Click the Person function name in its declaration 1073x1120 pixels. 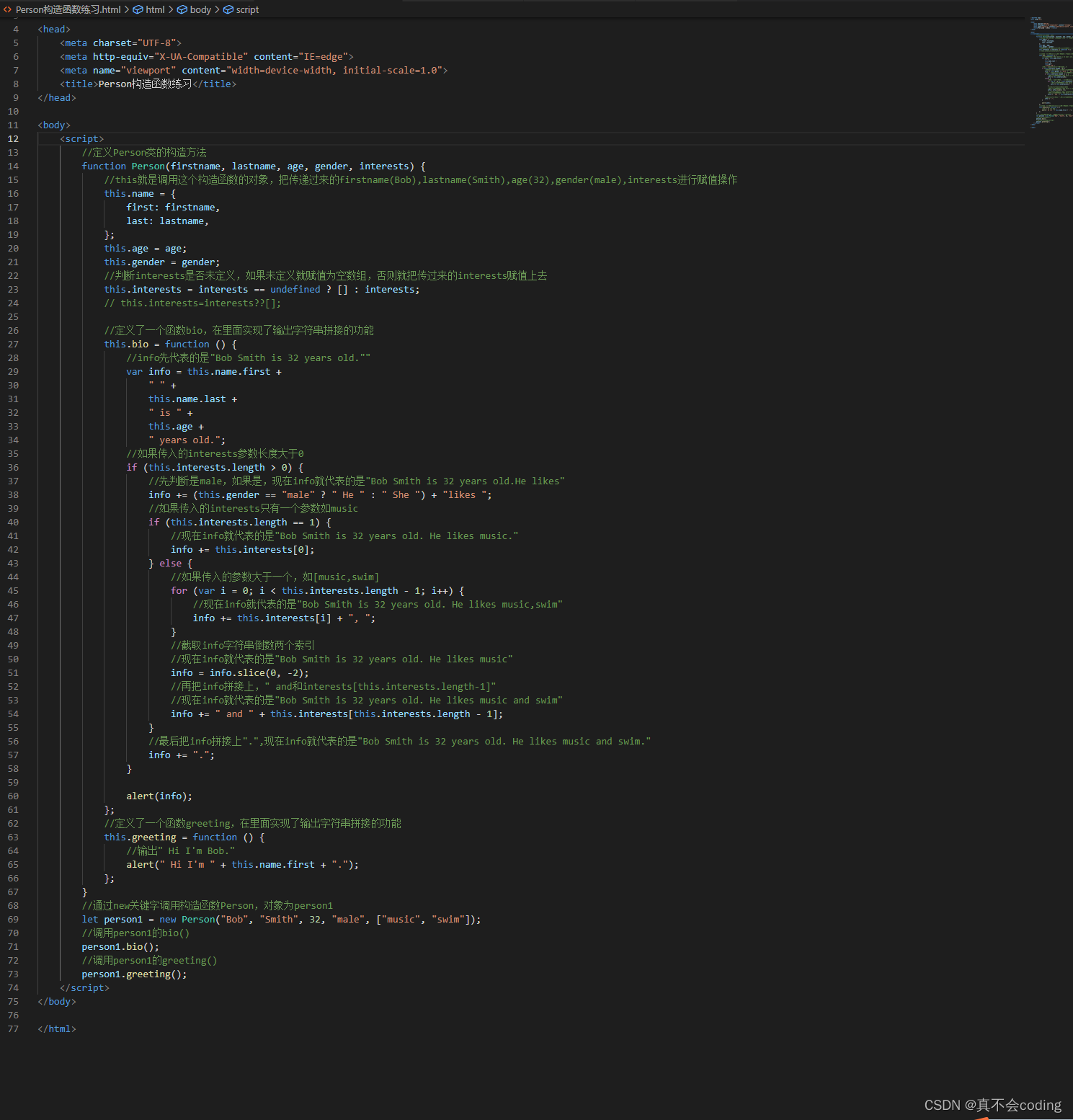pyautogui.click(x=148, y=166)
